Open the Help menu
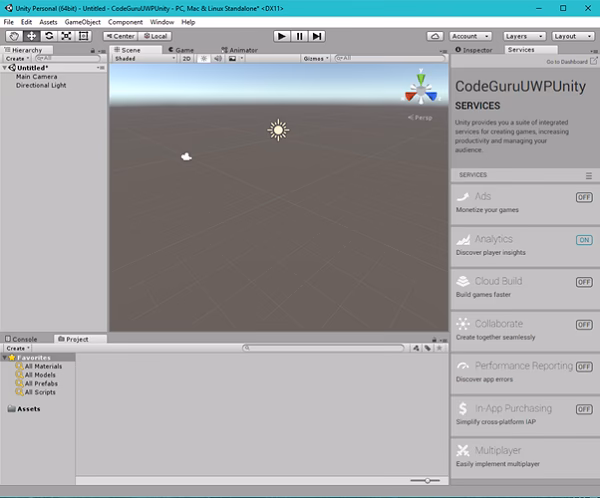This screenshot has width=600, height=498. click(x=188, y=22)
